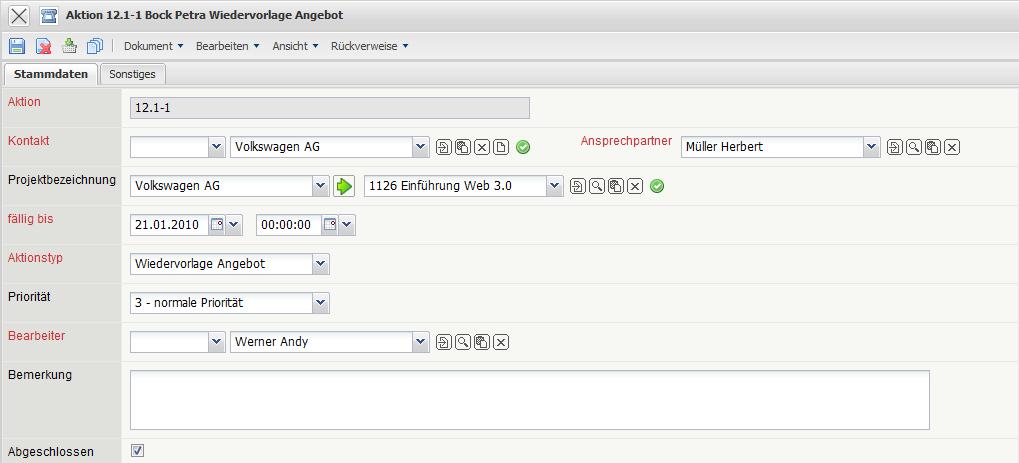
Task: Clear Bearbeiter with the X icon
Action: [x=500, y=343]
